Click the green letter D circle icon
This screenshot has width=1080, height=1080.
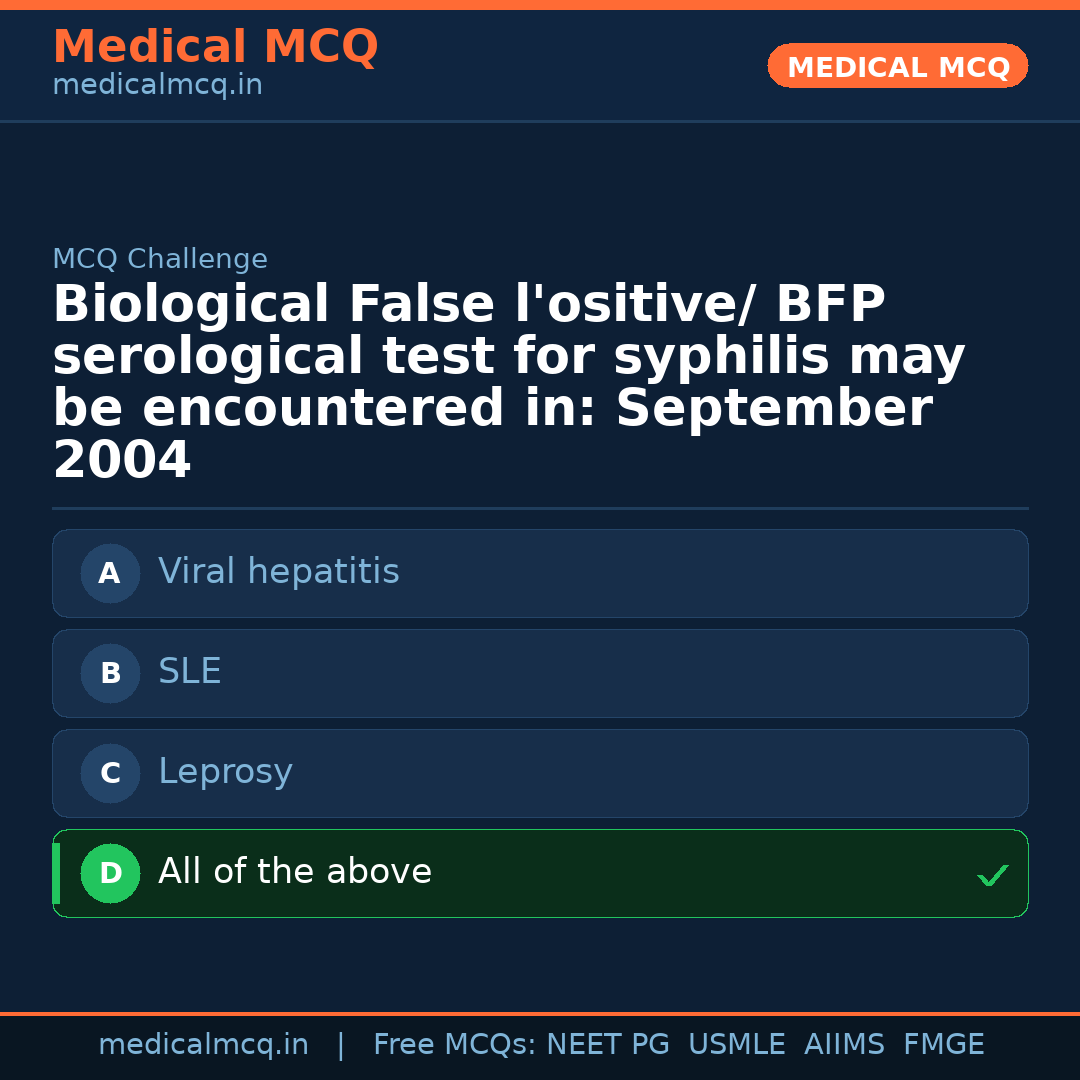(x=110, y=873)
